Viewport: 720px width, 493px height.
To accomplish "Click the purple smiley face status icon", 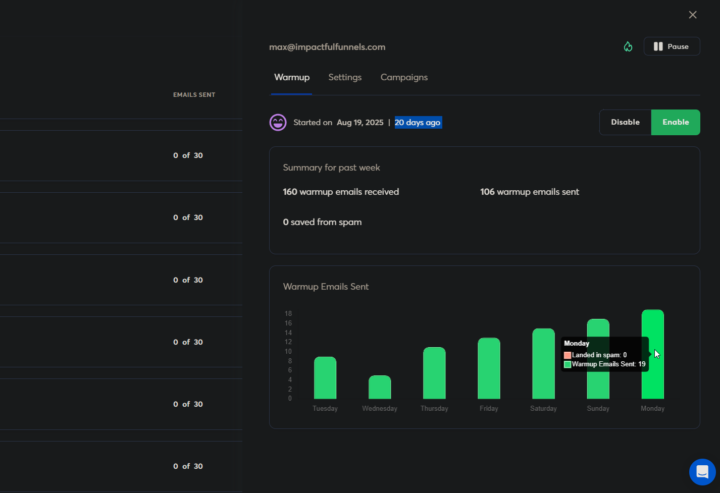I will [x=278, y=122].
